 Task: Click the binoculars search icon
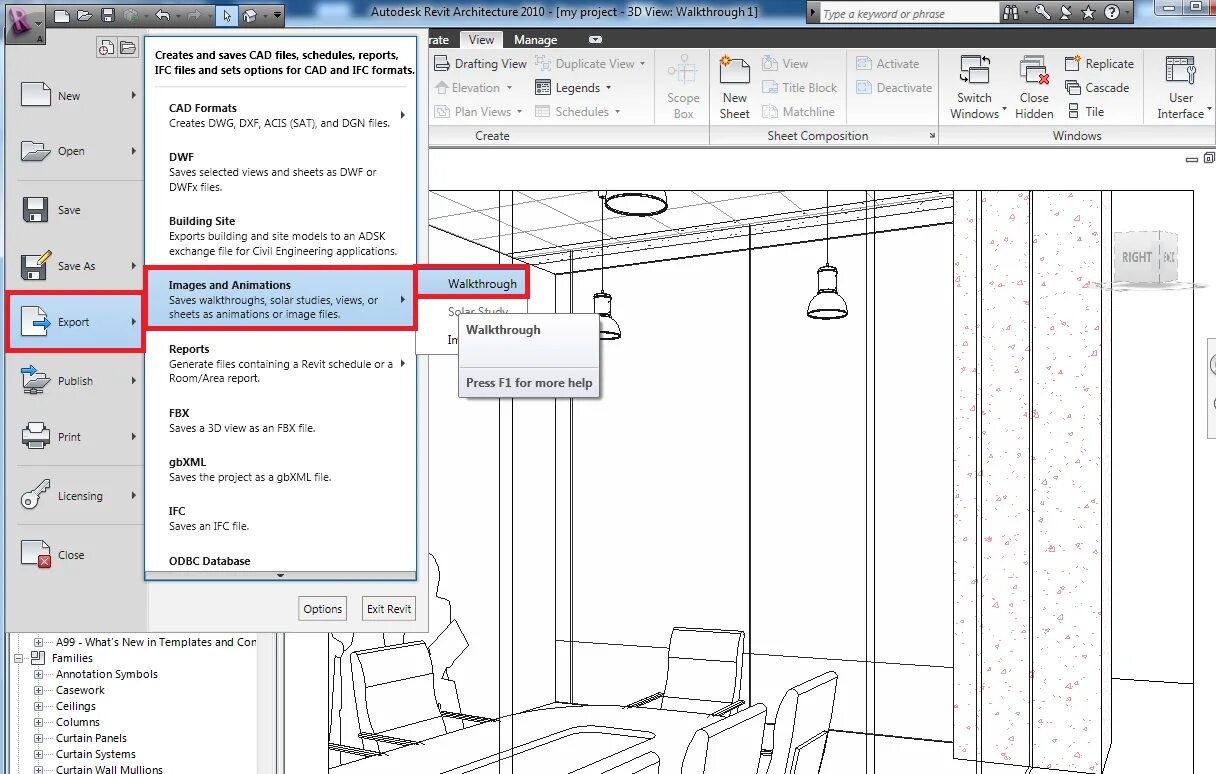point(1010,13)
